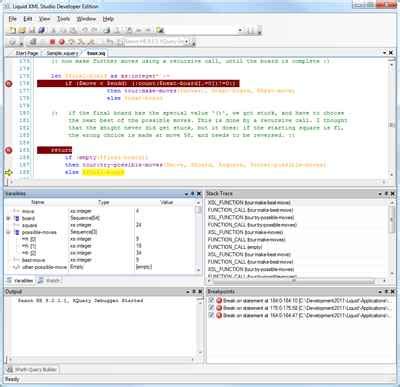The height and width of the screenshot is (387, 400).
Task: Click the Value column header in Variables
Action: (166, 202)
